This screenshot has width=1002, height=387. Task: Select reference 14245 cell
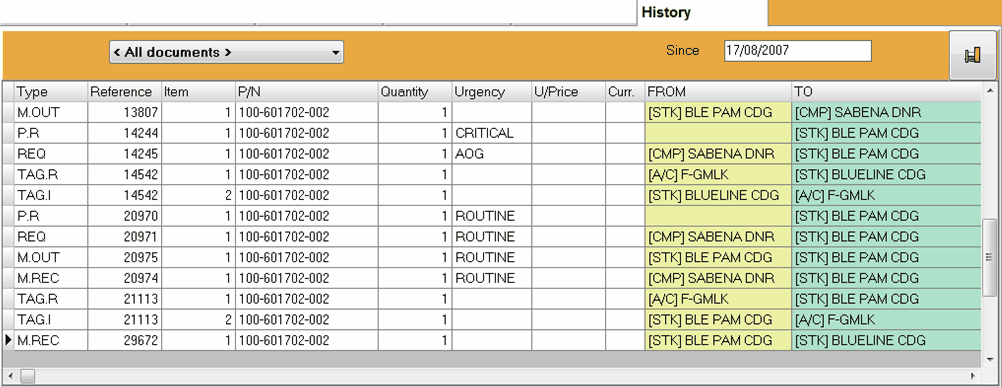[x=125, y=154]
